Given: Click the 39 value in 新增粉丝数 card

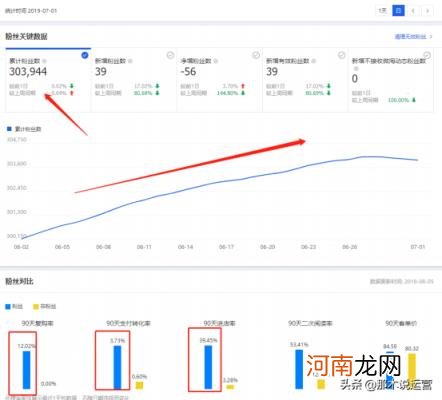Looking at the screenshot, I should 101,72.
